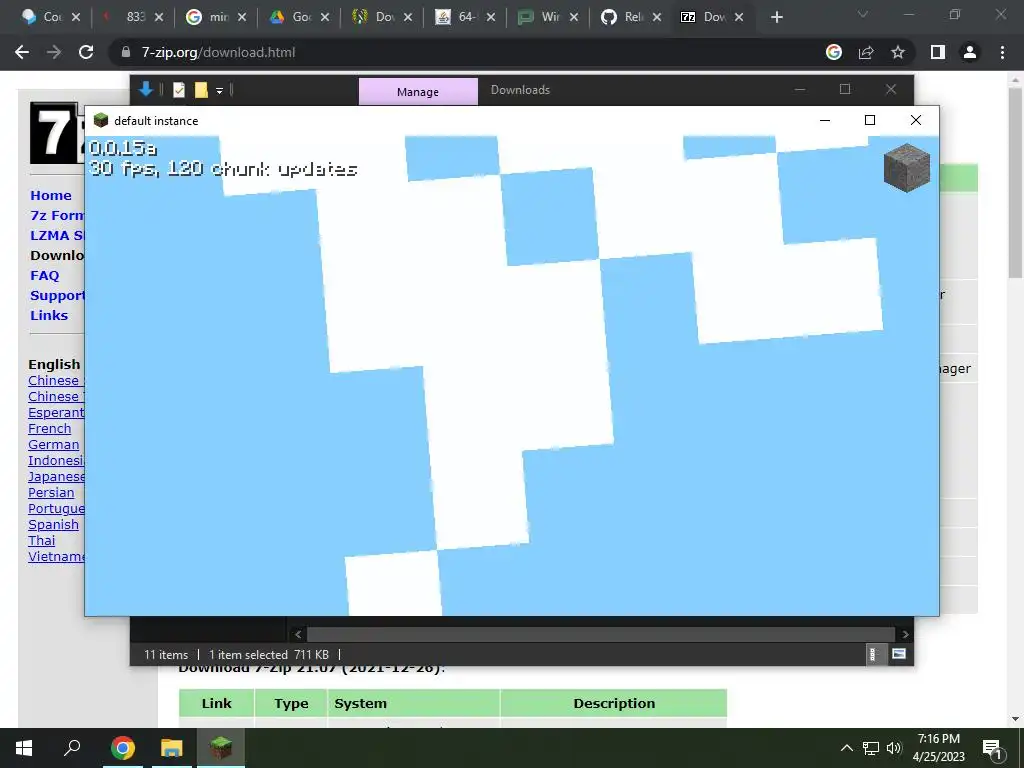
Task: Open notification center icon
Action: click(x=992, y=749)
